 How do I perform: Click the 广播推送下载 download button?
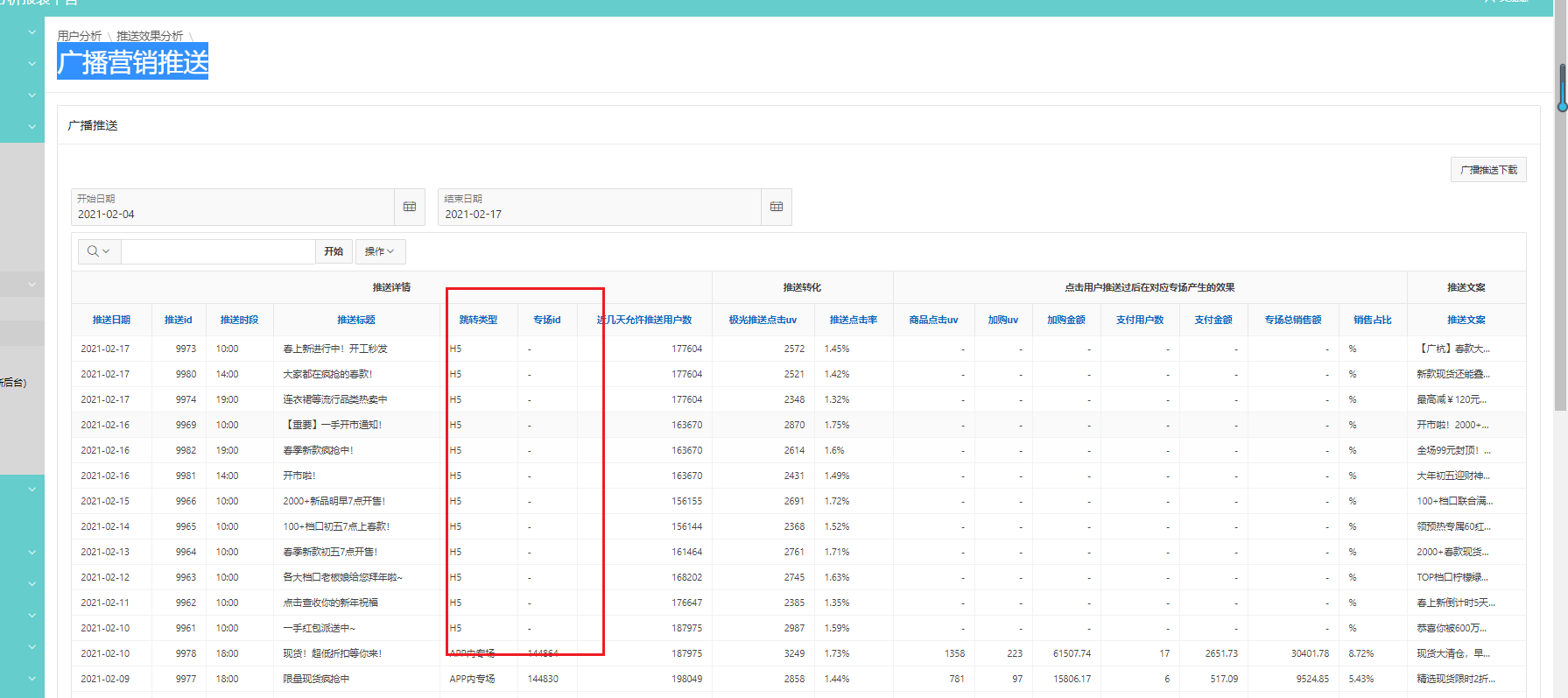click(1488, 170)
